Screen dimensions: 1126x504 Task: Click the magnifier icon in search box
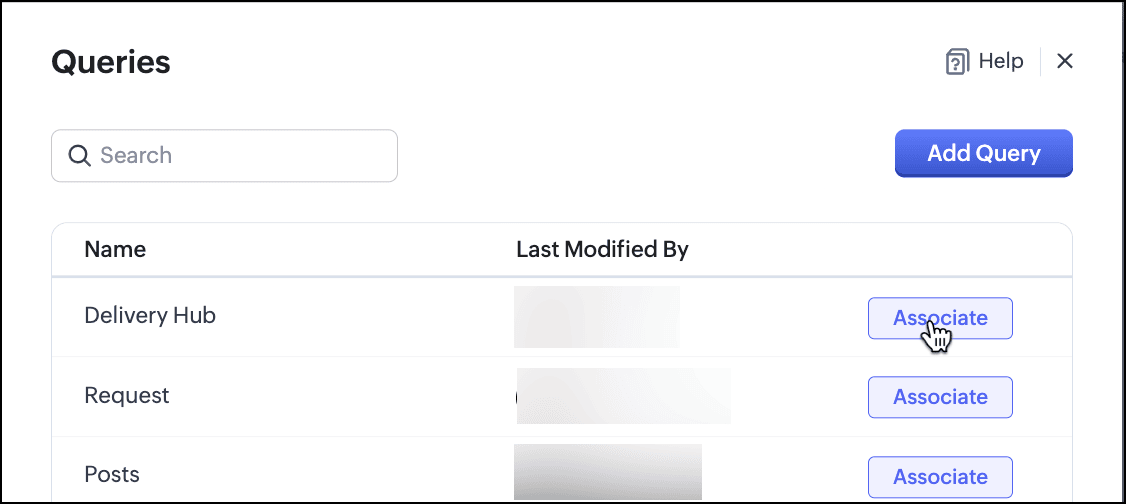79,156
